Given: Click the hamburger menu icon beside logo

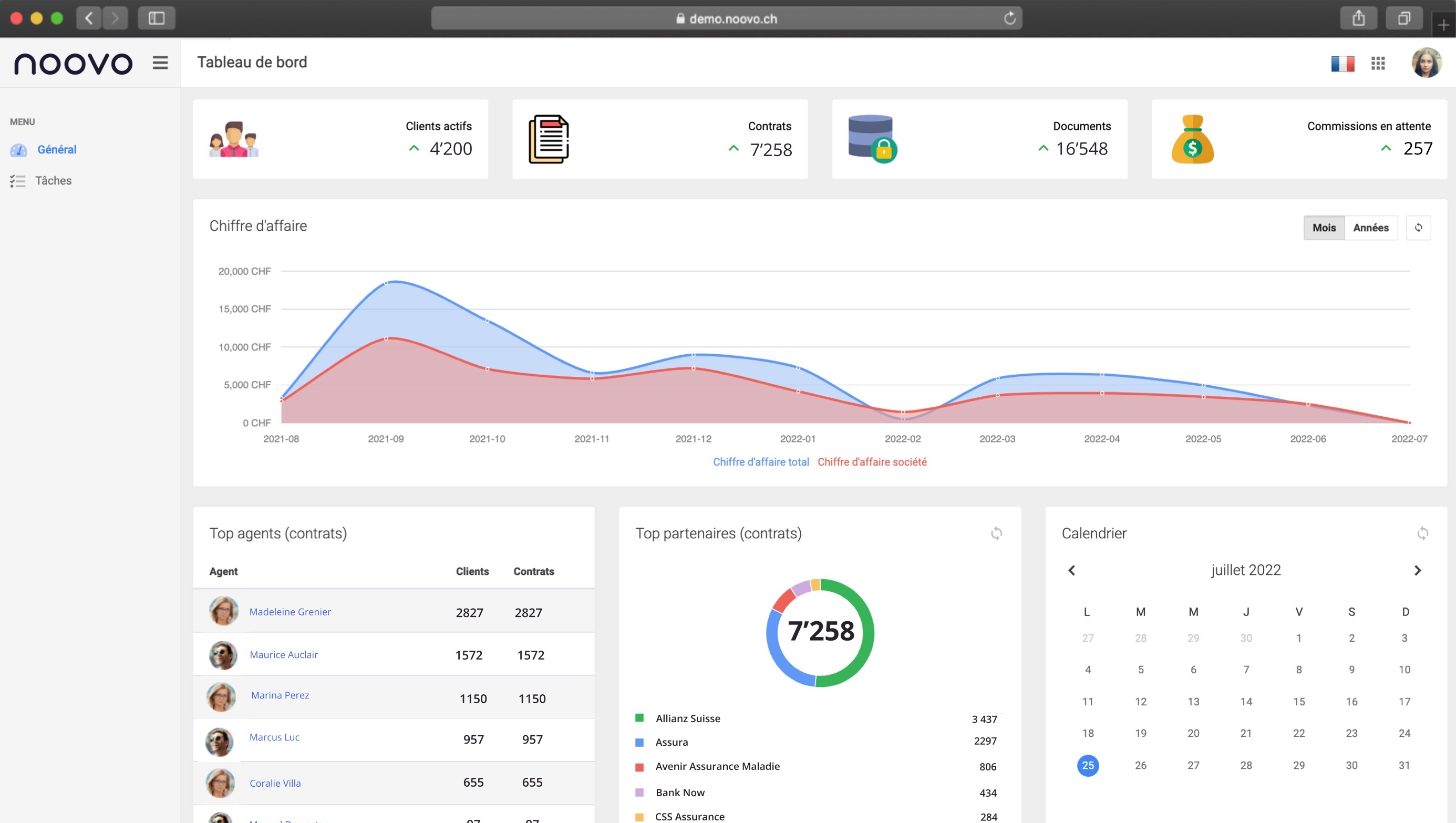Looking at the screenshot, I should [x=160, y=63].
